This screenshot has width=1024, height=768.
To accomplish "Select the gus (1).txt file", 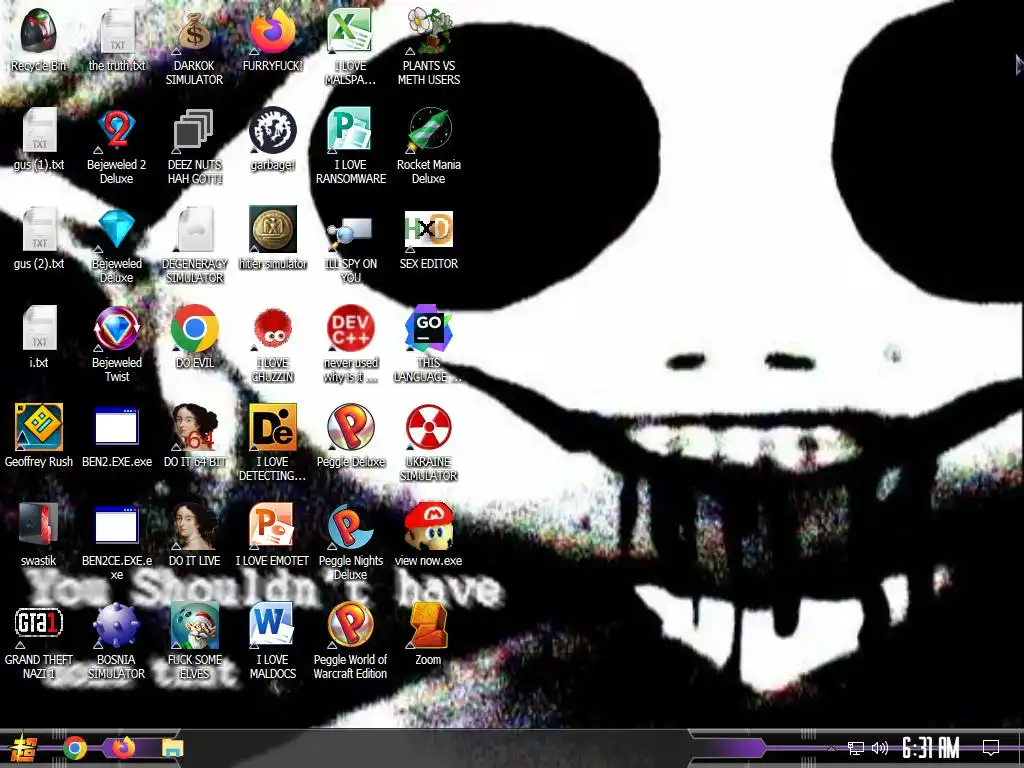I will point(39,131).
